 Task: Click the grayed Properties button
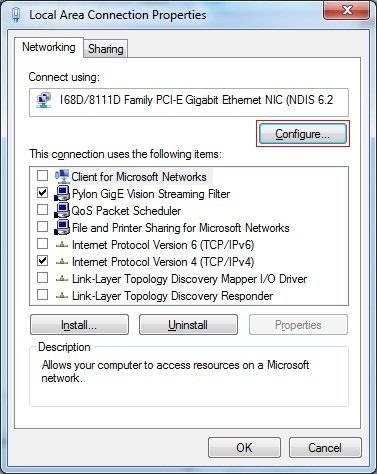[298, 325]
